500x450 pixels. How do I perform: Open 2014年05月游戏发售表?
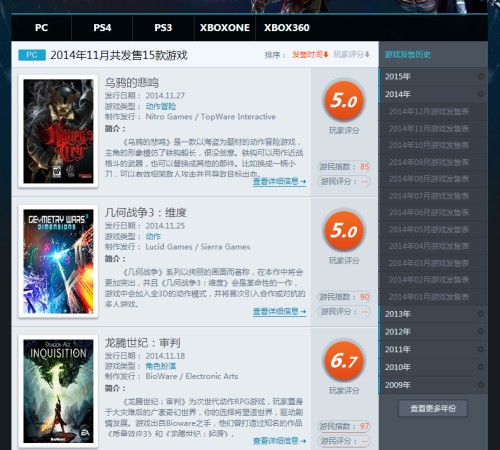point(429,229)
